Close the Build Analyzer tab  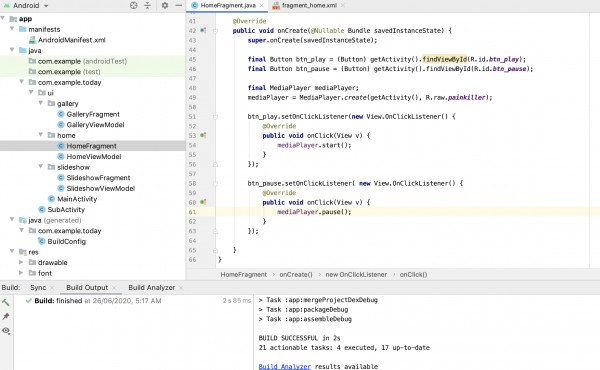click(x=181, y=288)
